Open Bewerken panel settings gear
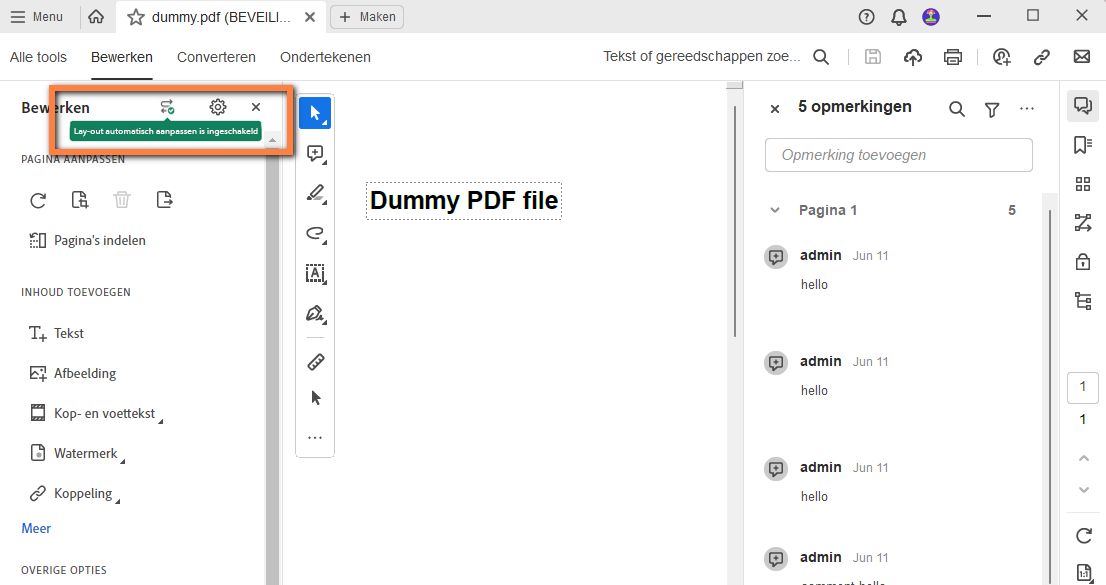1106x585 pixels. click(x=218, y=107)
